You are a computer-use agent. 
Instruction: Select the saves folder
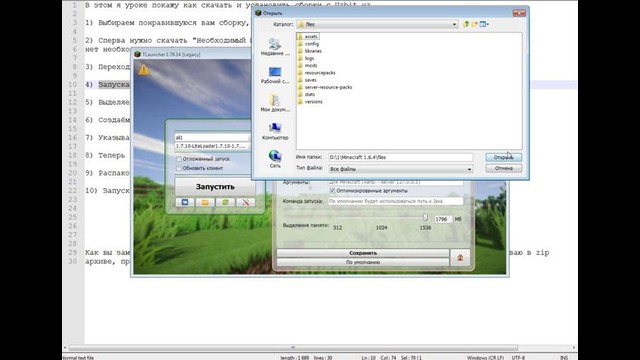(307, 80)
